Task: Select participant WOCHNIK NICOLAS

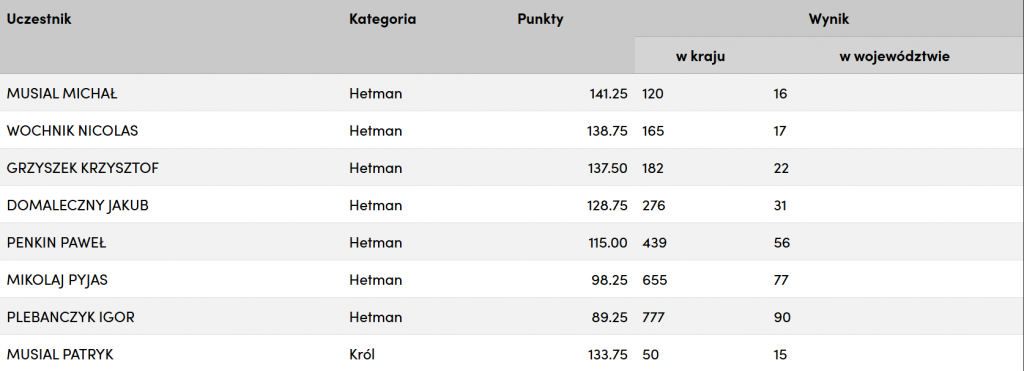Action: [x=72, y=131]
